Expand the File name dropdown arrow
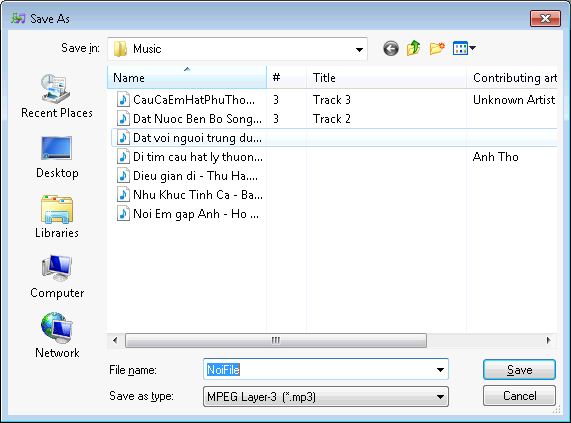This screenshot has width=571, height=423. click(x=440, y=370)
